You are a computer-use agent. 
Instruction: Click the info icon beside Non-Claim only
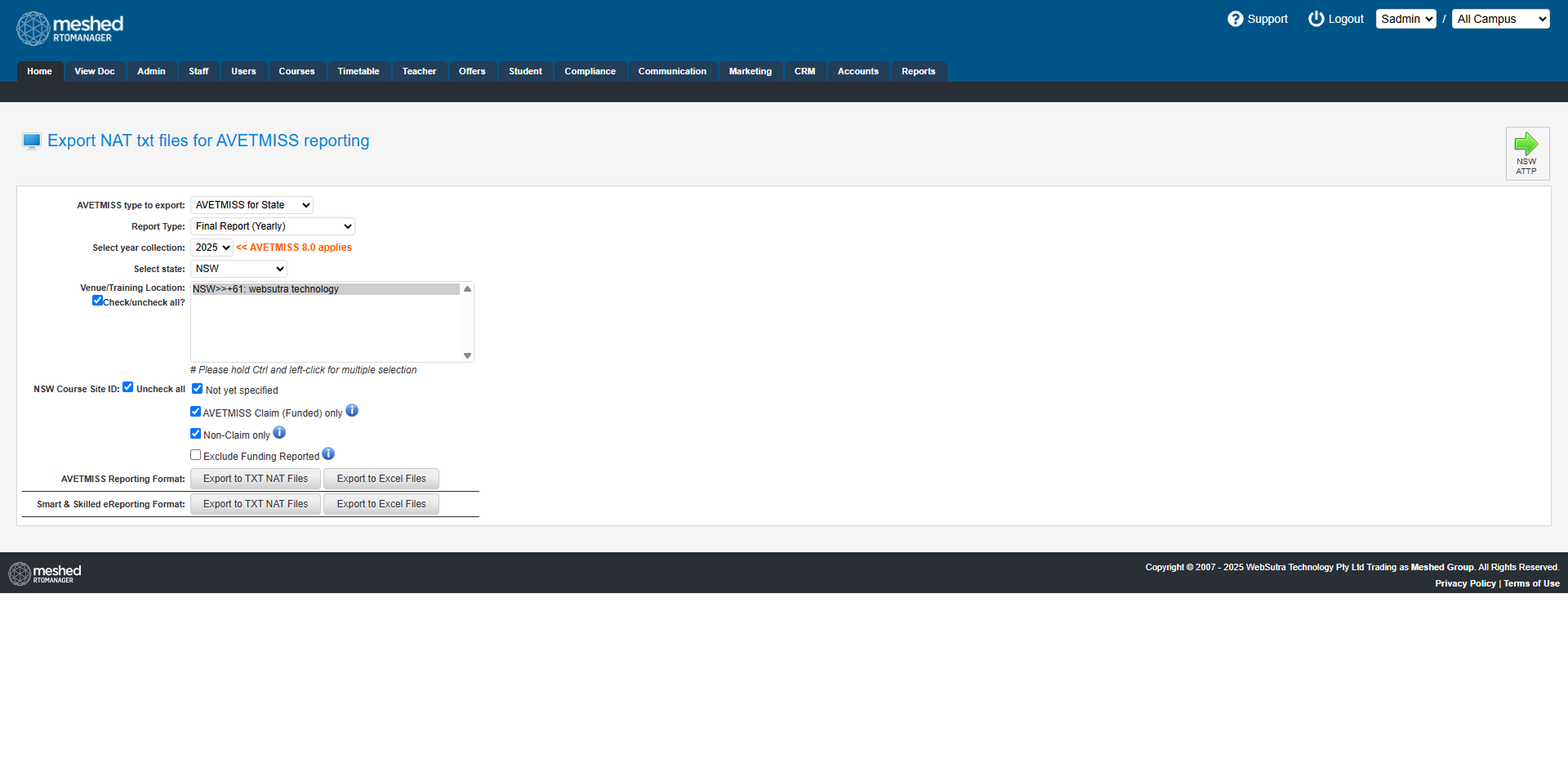[x=280, y=433]
